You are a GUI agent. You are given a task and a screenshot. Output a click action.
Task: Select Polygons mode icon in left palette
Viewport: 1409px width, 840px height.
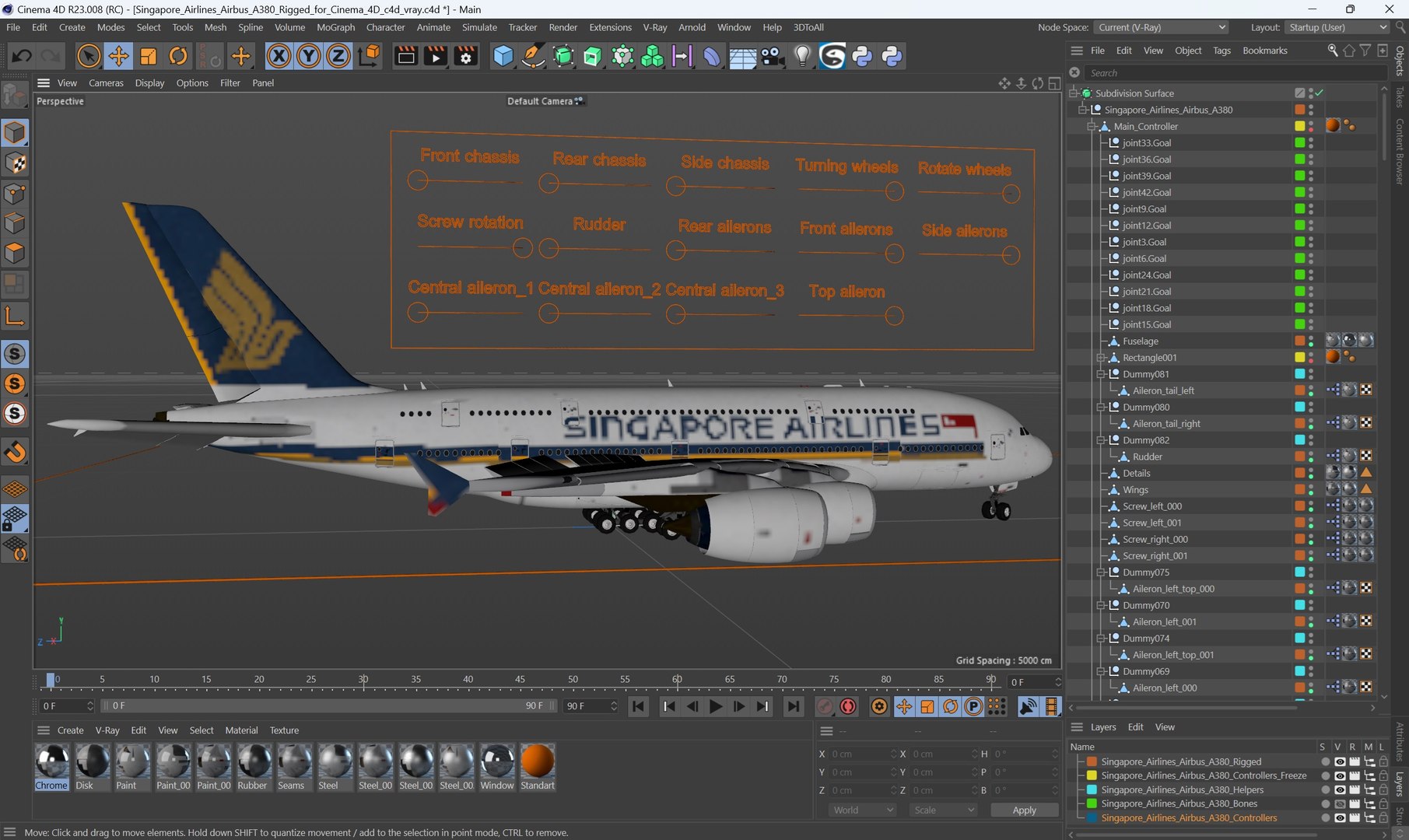pyautogui.click(x=15, y=254)
